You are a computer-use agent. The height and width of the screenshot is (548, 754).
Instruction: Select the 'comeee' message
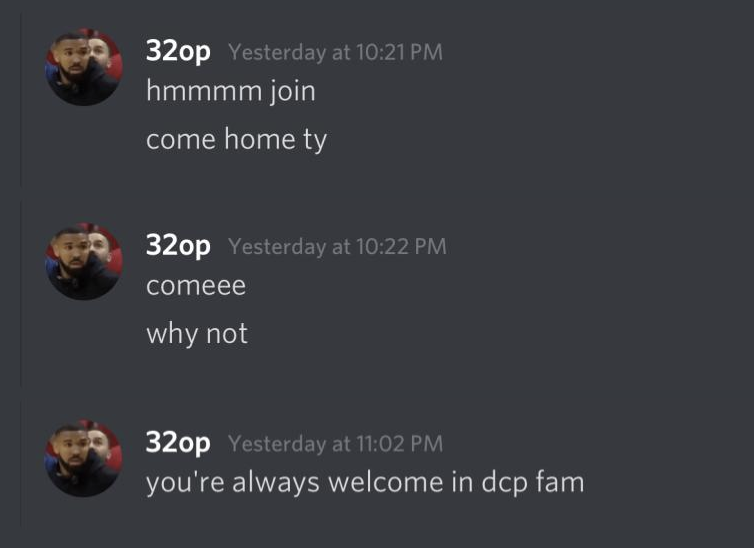[x=196, y=286]
